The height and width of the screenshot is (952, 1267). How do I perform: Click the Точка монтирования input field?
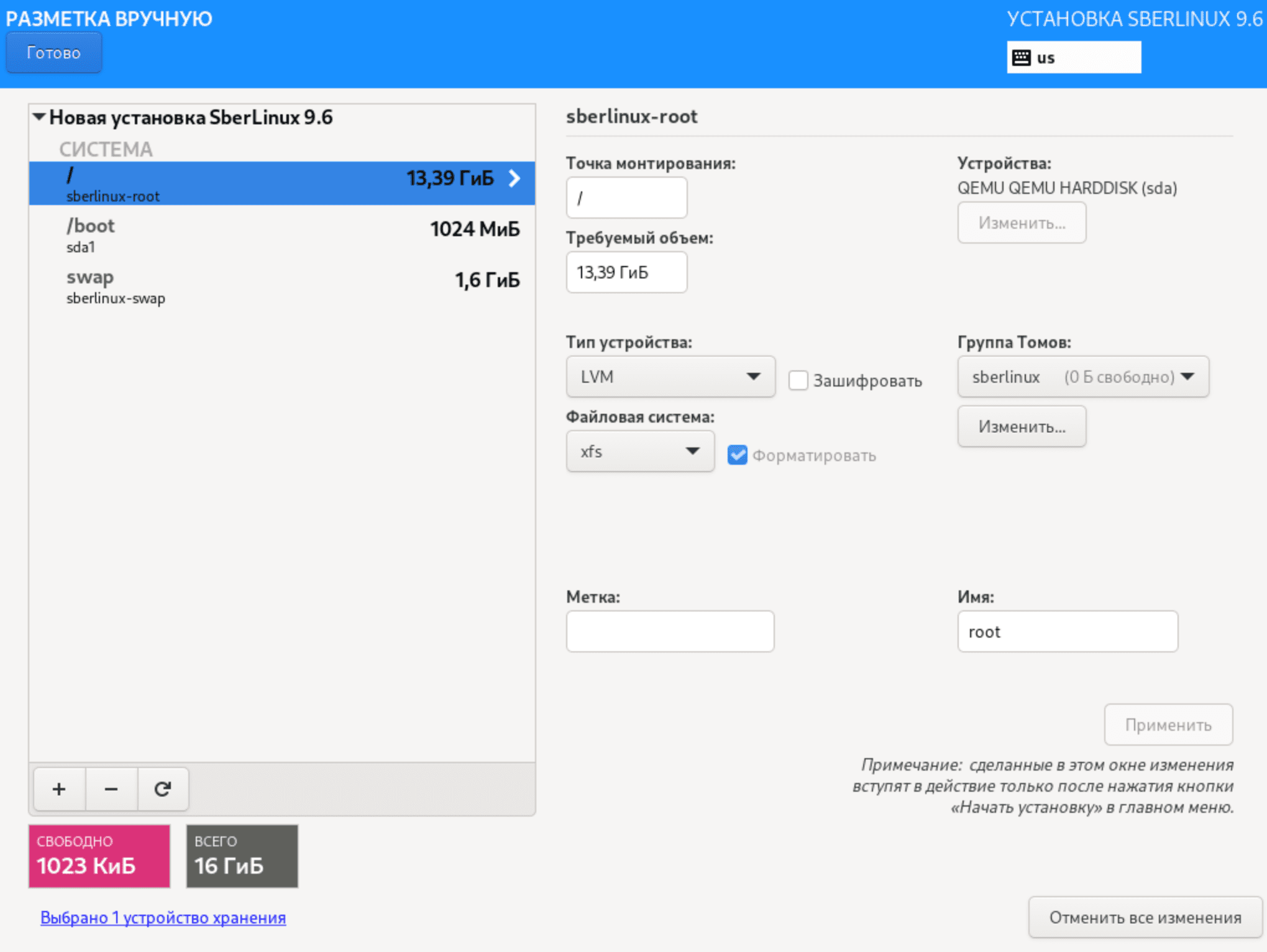626,198
